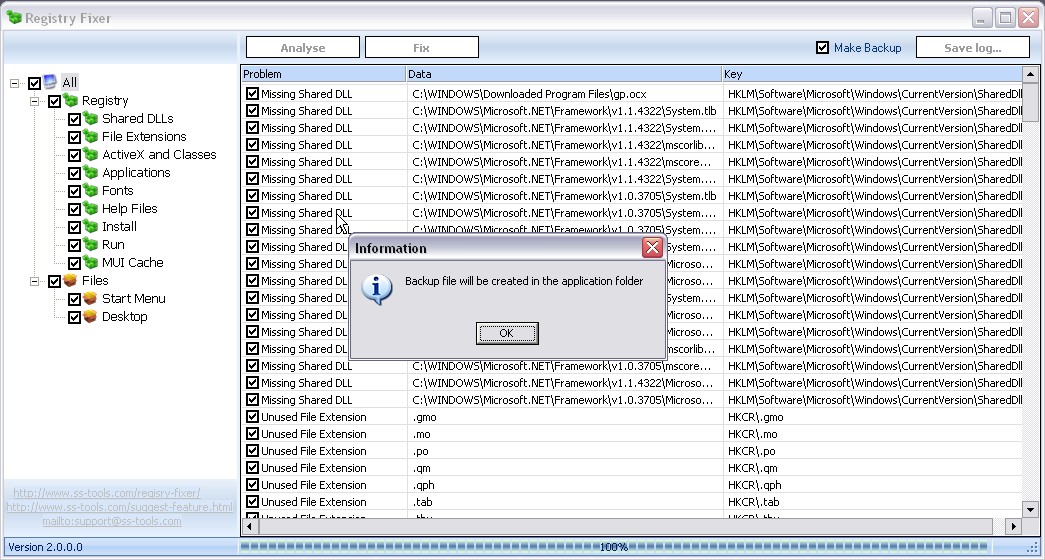This screenshot has height=560, width=1045.
Task: Uncheck the Install checkbox
Action: pos(75,227)
